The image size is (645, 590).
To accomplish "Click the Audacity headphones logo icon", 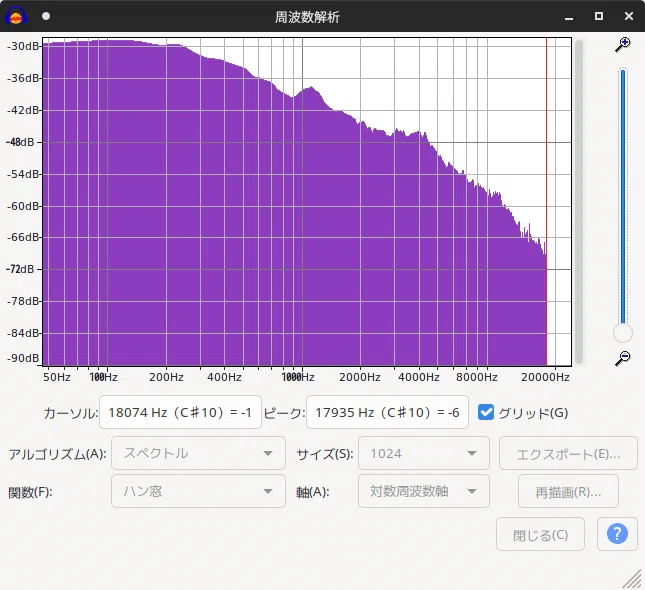I will pos(16,16).
